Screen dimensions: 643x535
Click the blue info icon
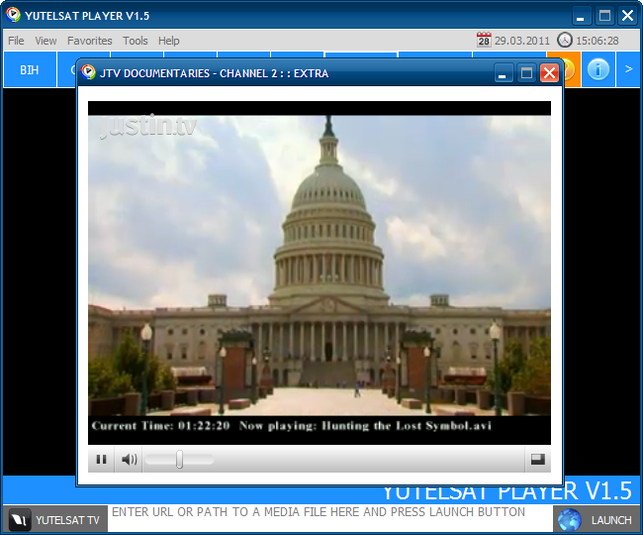click(598, 69)
